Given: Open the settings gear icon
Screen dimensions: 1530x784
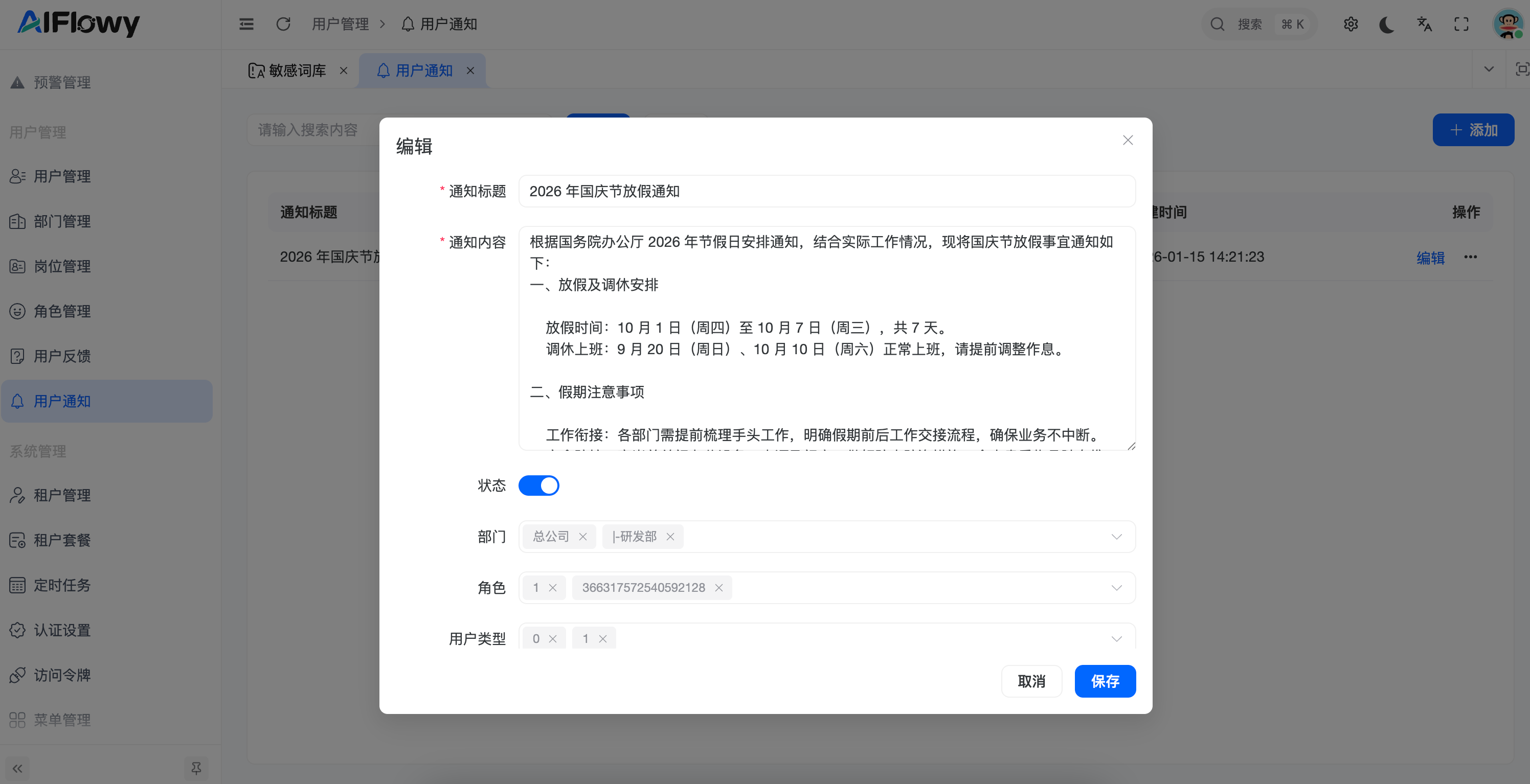Looking at the screenshot, I should (x=1351, y=24).
